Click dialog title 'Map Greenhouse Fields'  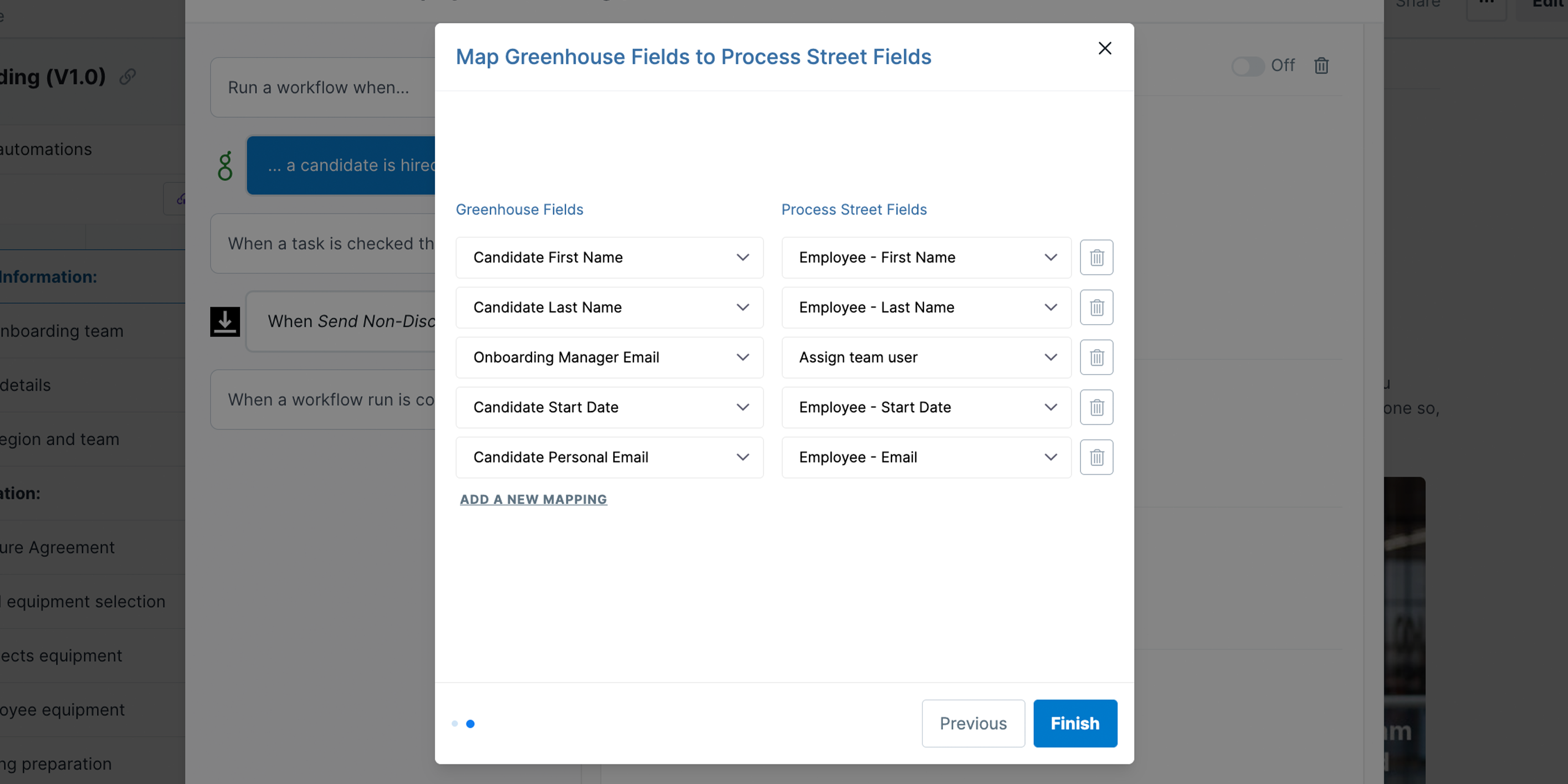coord(693,57)
